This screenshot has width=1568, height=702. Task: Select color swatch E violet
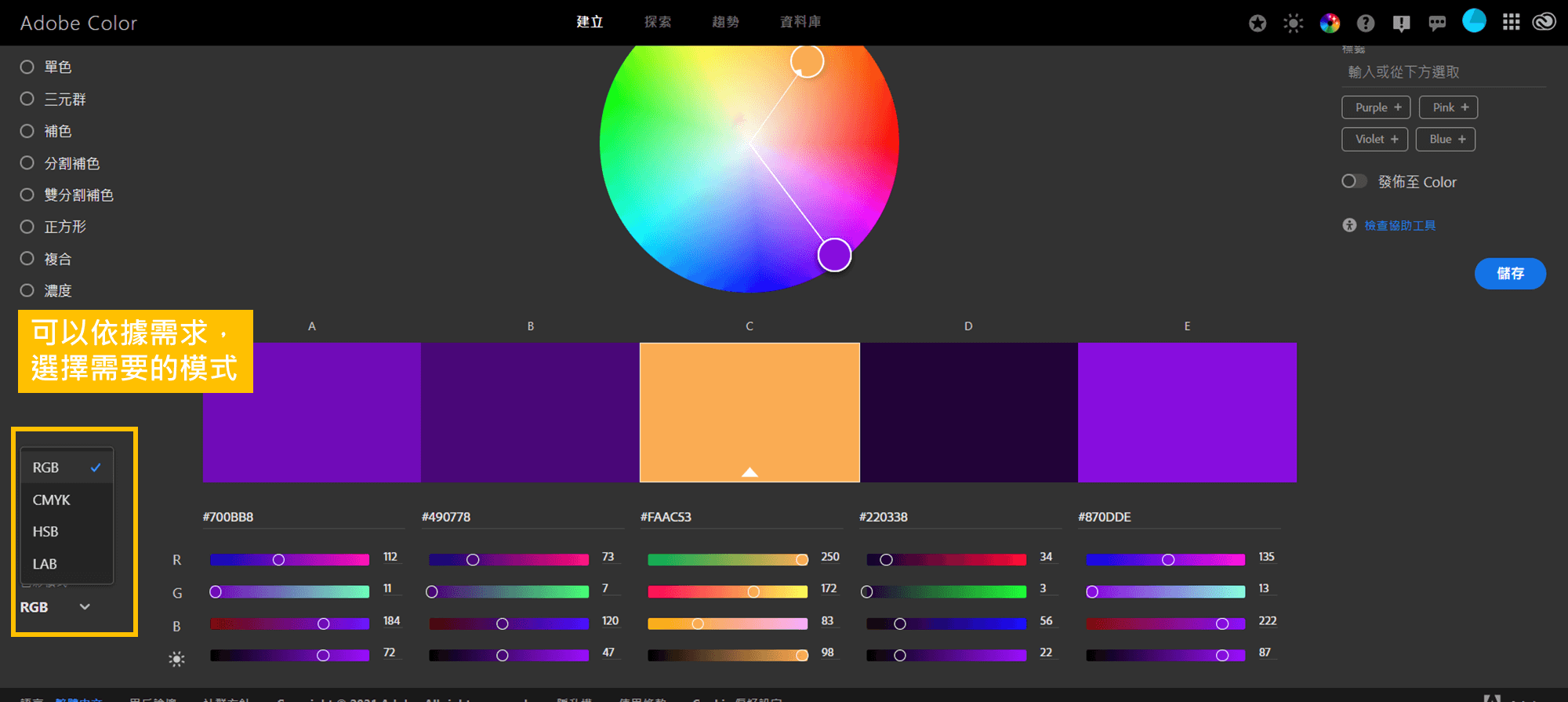[x=1187, y=413]
